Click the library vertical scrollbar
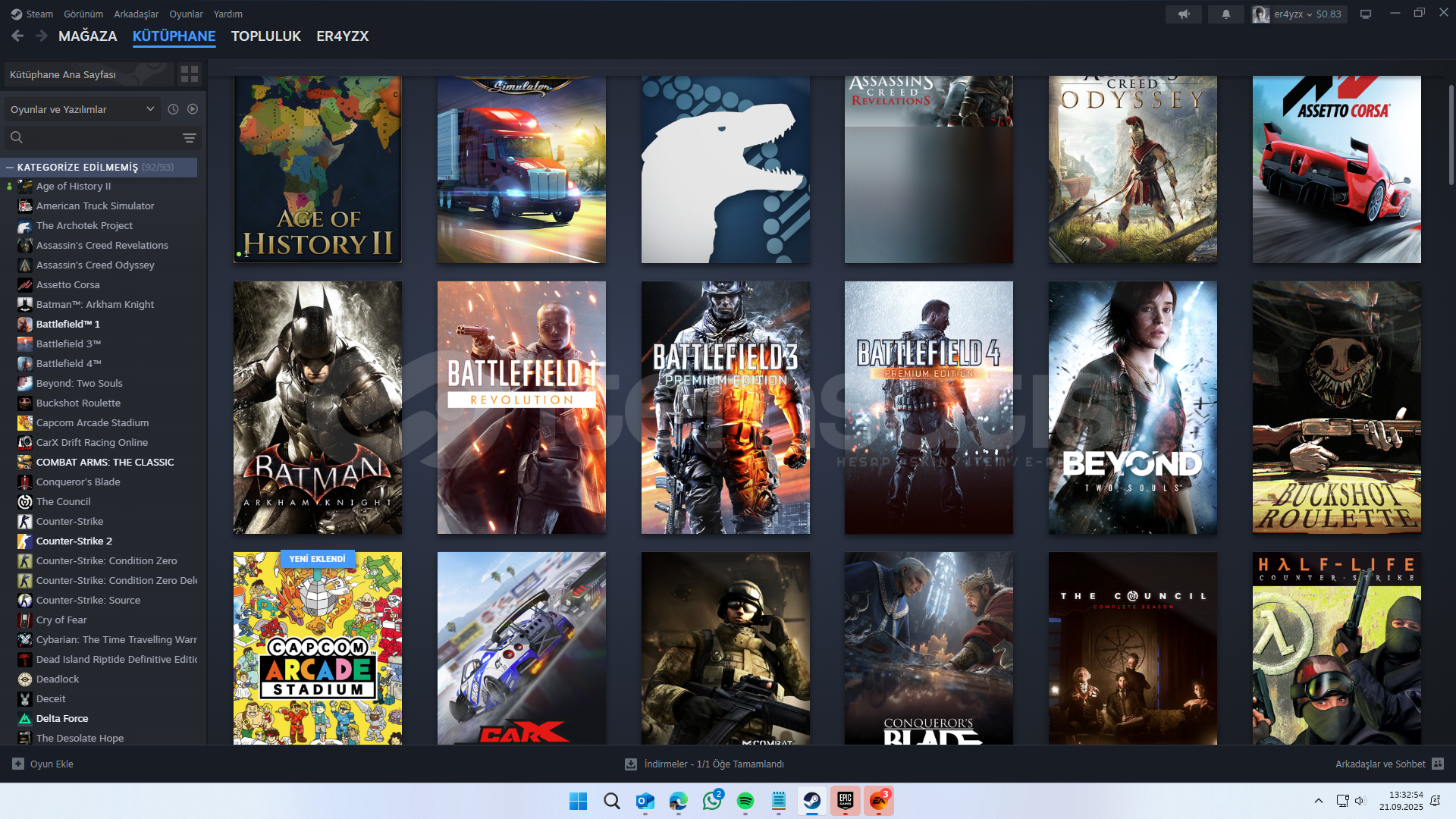Viewport: 1456px width, 819px height. (1451, 134)
